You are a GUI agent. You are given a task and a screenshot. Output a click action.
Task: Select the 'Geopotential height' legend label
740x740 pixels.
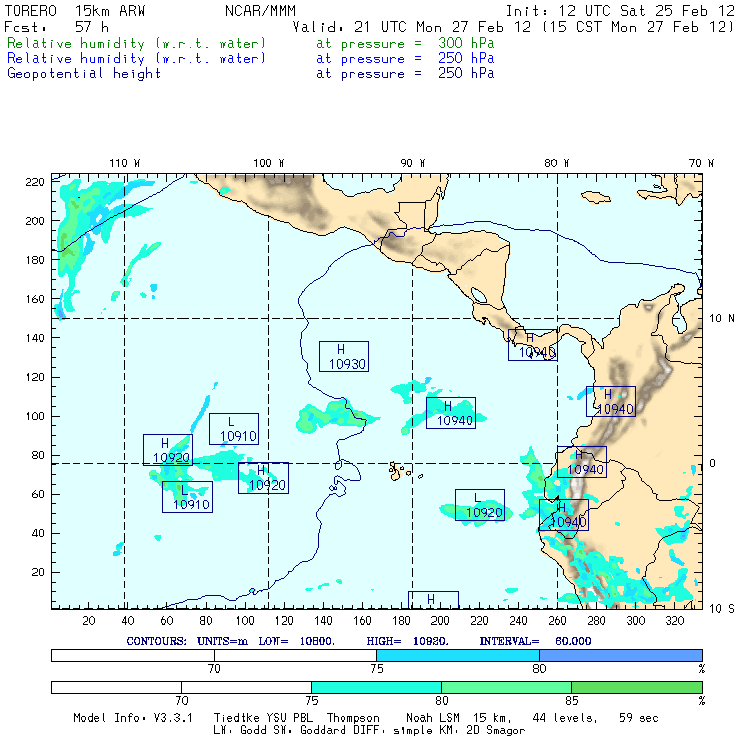[84, 74]
